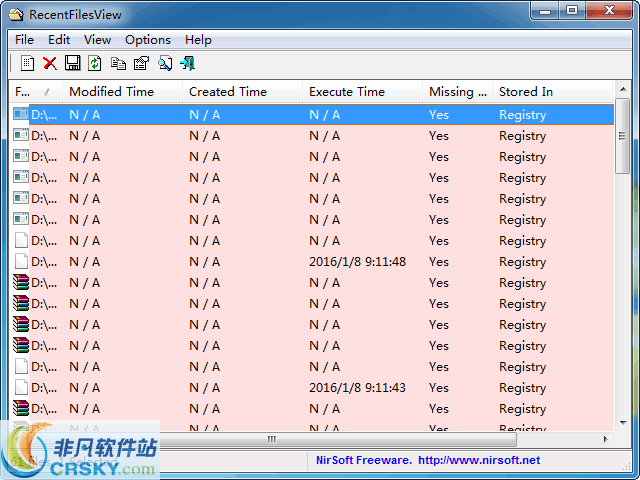Click the Open Selected File toolbar icon
The height and width of the screenshot is (480, 640).
click(x=27, y=63)
